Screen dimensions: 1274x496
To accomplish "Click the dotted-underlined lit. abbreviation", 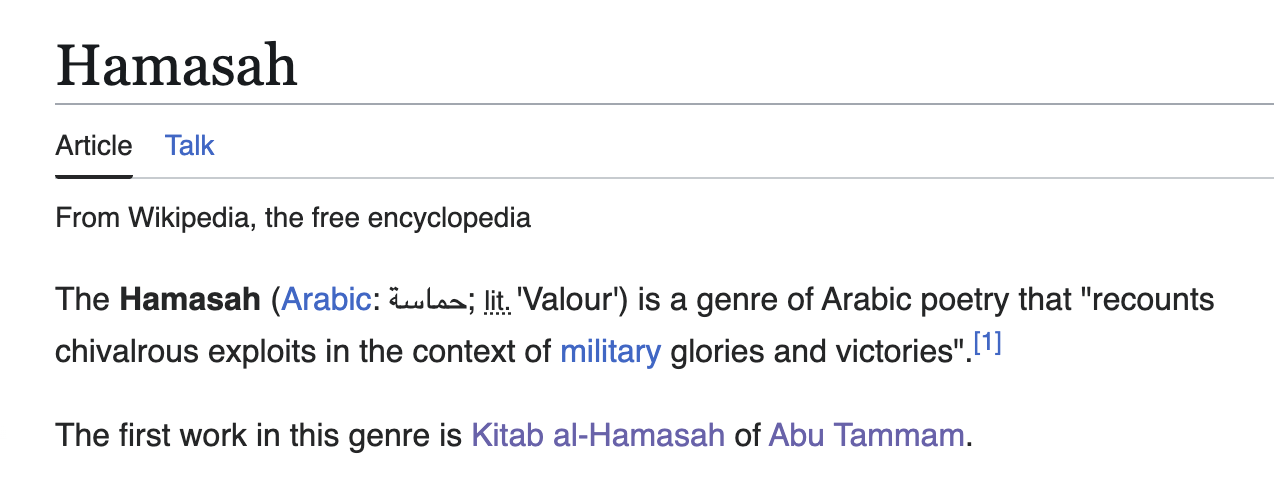I will pos(496,300).
